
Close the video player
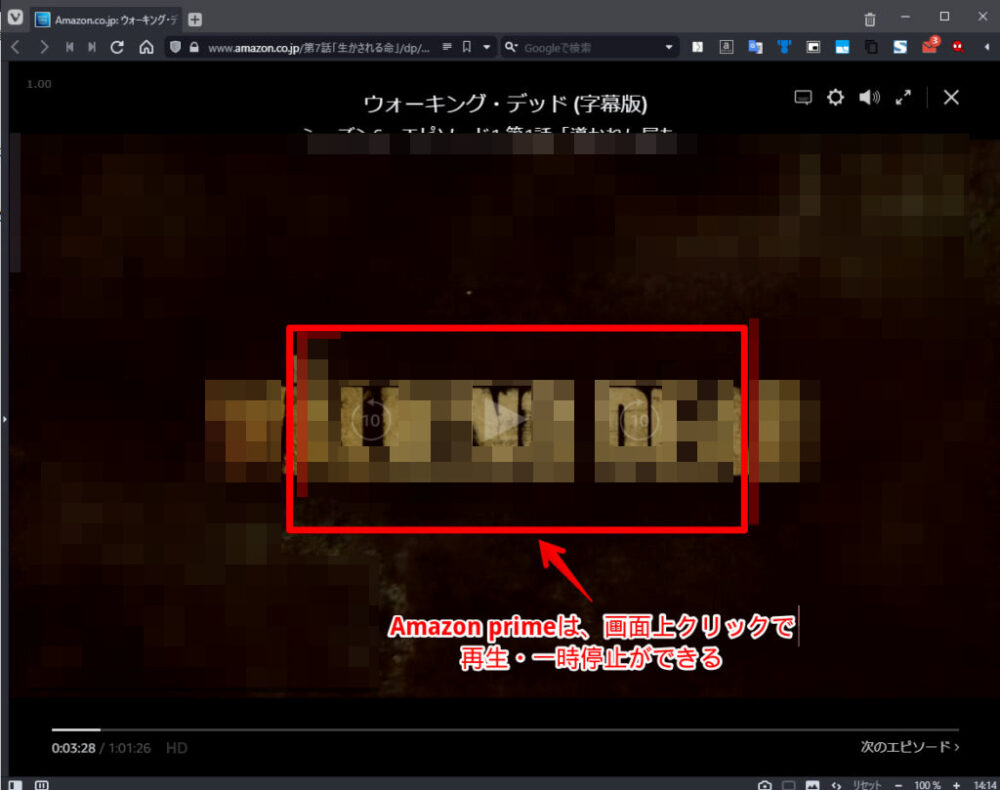951,98
